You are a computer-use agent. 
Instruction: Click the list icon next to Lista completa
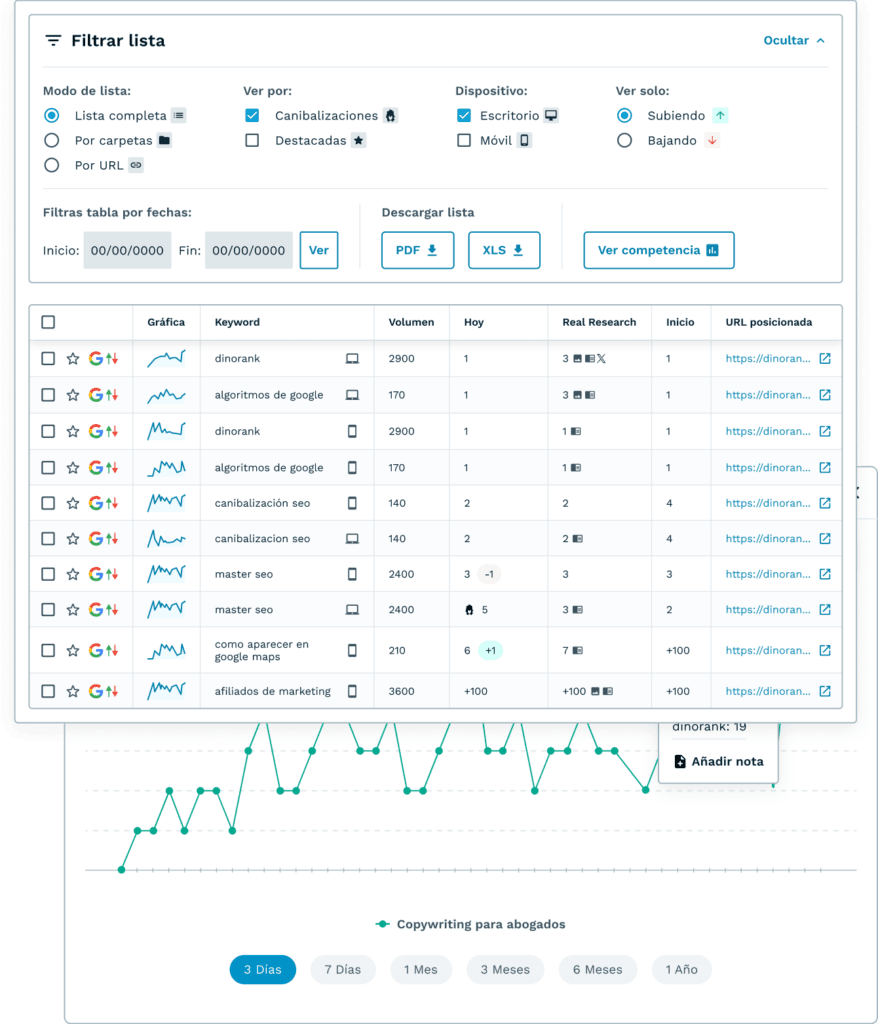pyautogui.click(x=178, y=116)
